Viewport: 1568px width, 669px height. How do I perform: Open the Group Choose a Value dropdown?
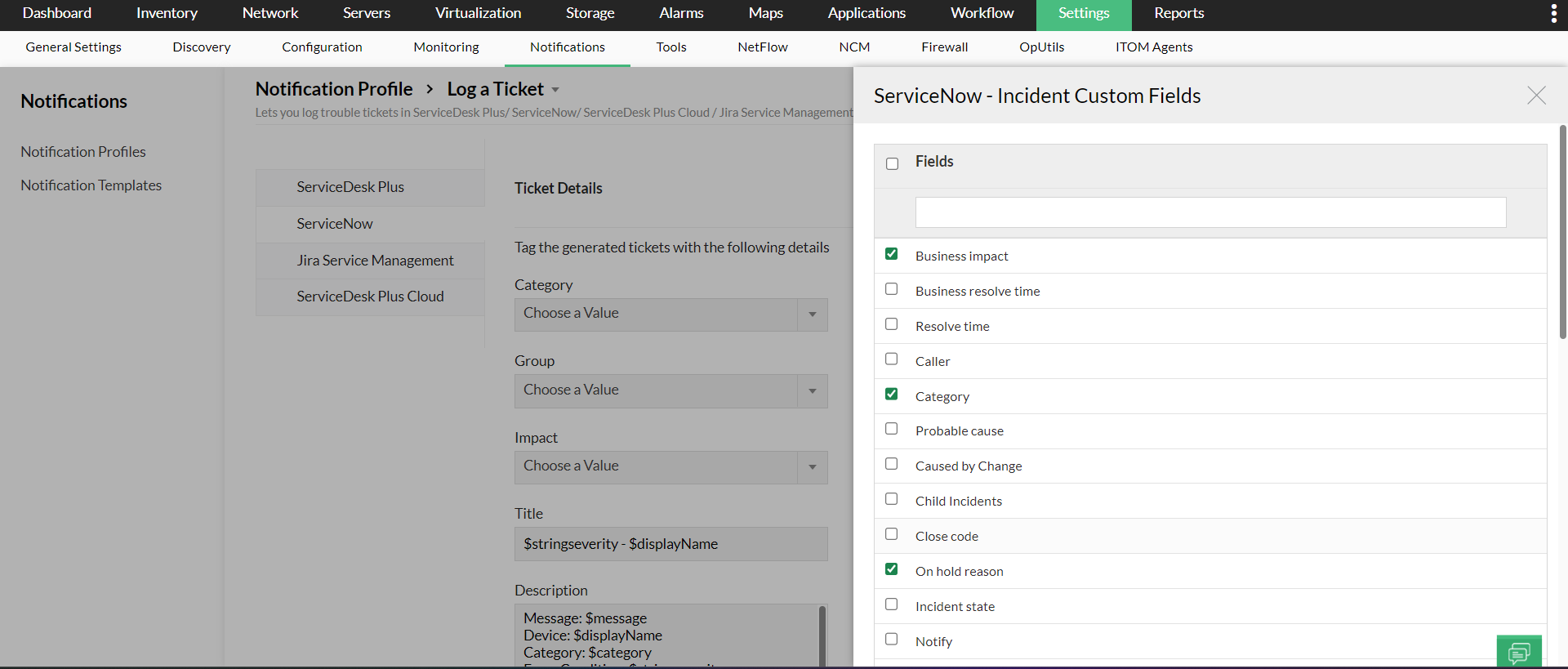point(670,390)
